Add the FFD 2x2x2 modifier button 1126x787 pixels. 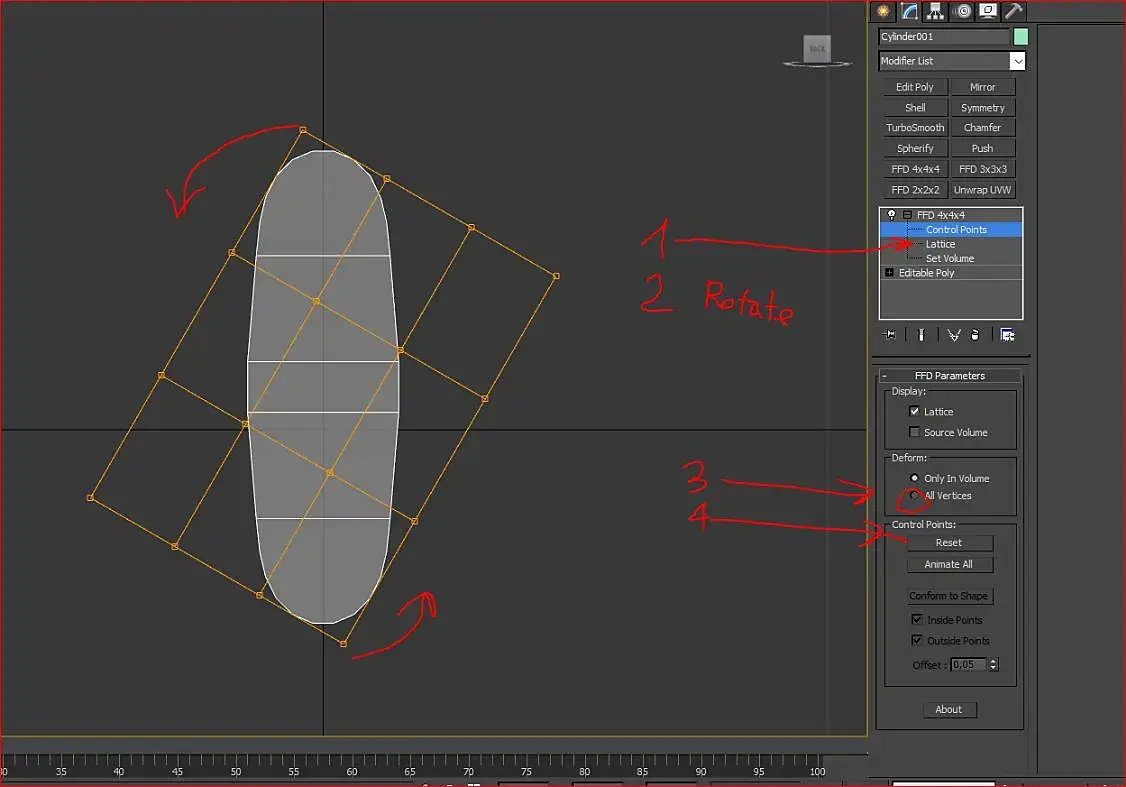(x=915, y=190)
